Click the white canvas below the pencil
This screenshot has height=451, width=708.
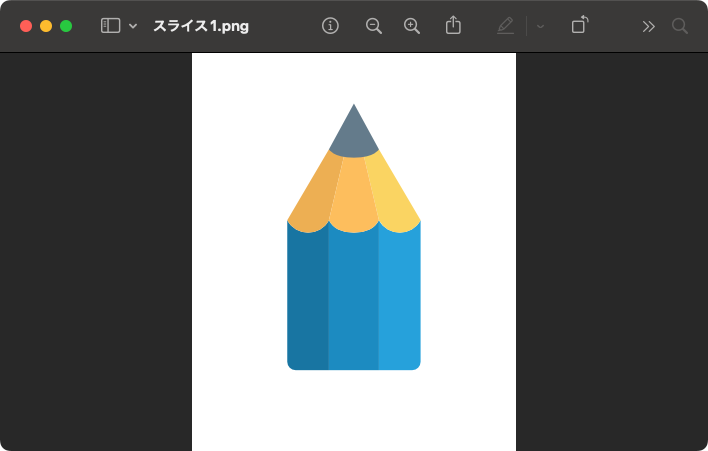pyautogui.click(x=353, y=412)
